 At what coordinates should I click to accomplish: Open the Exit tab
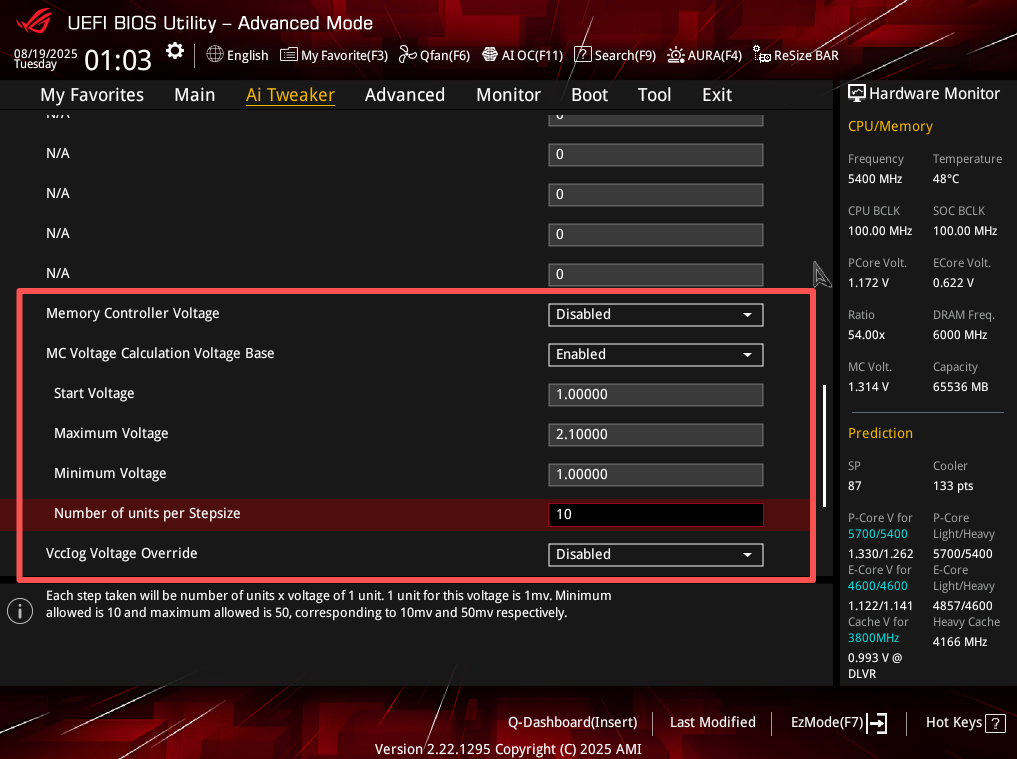pos(717,95)
